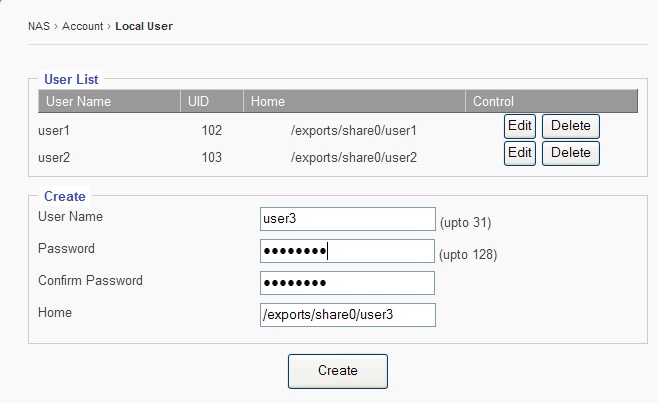Click into the Password input field
658x403 pixels.
tap(347, 251)
